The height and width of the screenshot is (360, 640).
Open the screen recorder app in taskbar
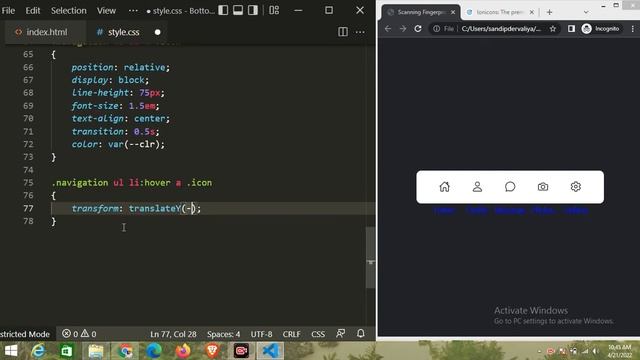point(241,351)
